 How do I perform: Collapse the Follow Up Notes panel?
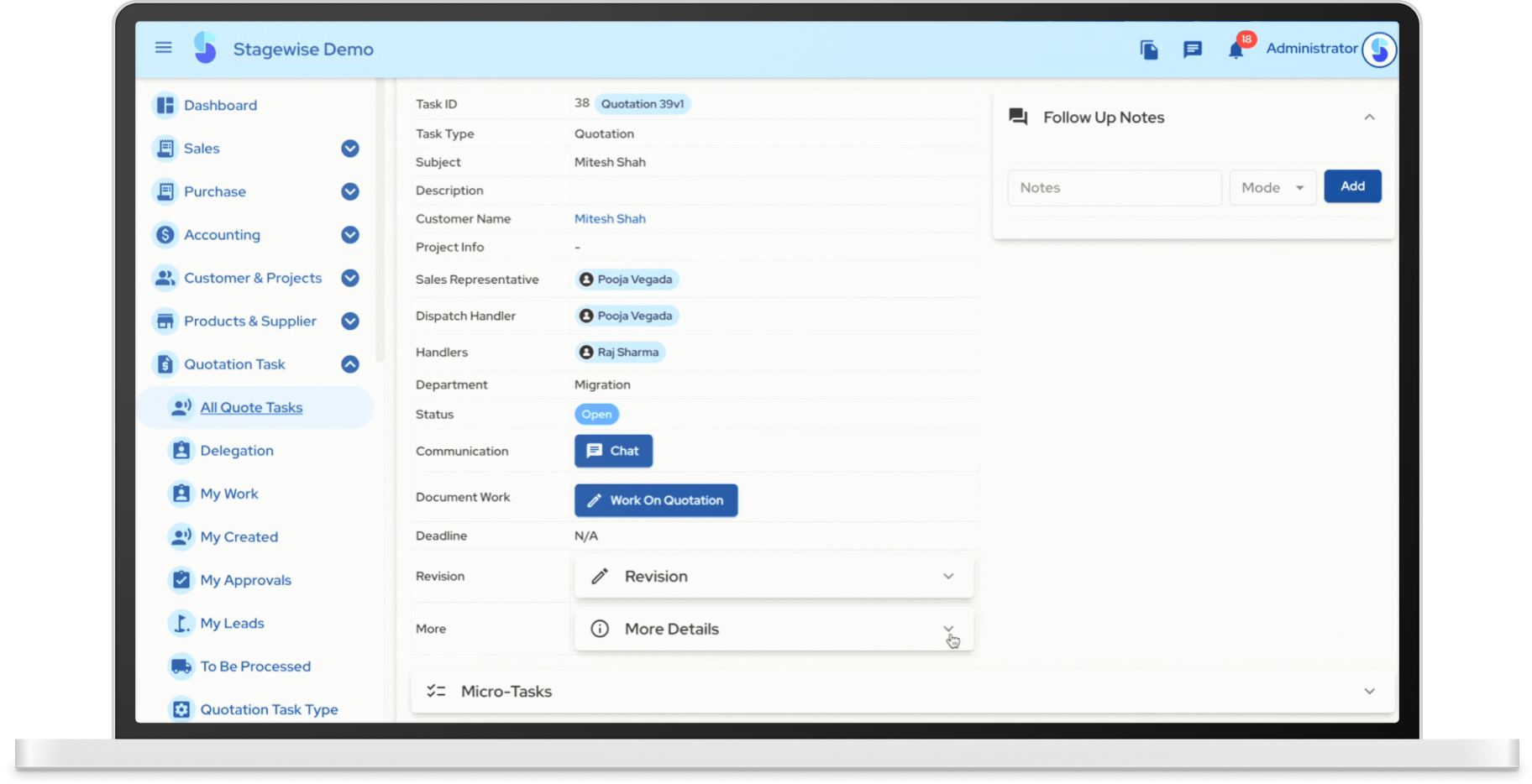(x=1369, y=118)
